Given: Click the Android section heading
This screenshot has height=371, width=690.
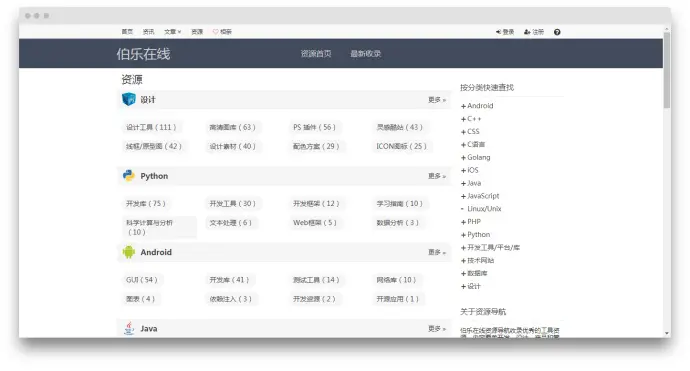Looking at the screenshot, I should [x=156, y=252].
